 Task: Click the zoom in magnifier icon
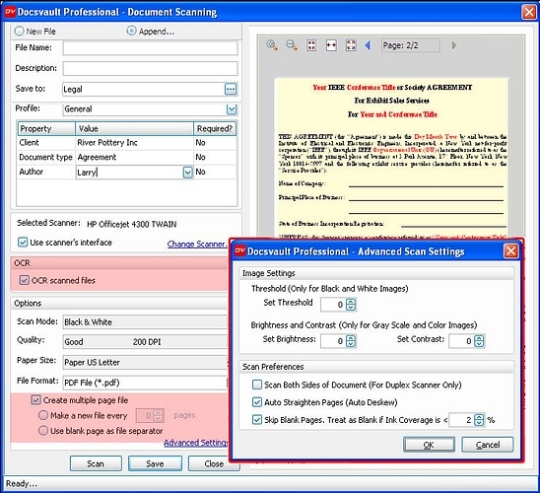[272, 45]
